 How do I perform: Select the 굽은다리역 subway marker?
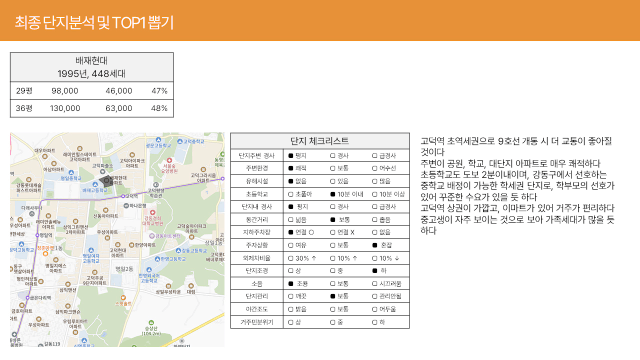coord(28,298)
